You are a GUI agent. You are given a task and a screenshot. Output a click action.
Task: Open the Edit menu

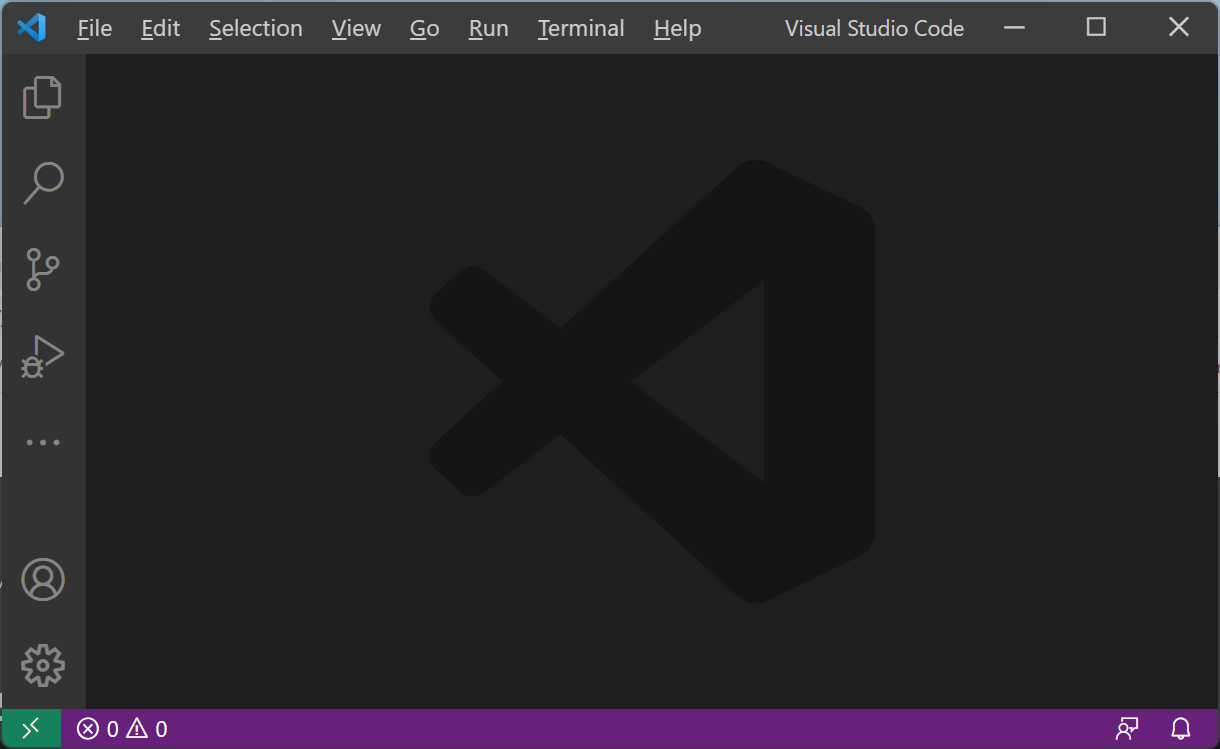(x=161, y=29)
